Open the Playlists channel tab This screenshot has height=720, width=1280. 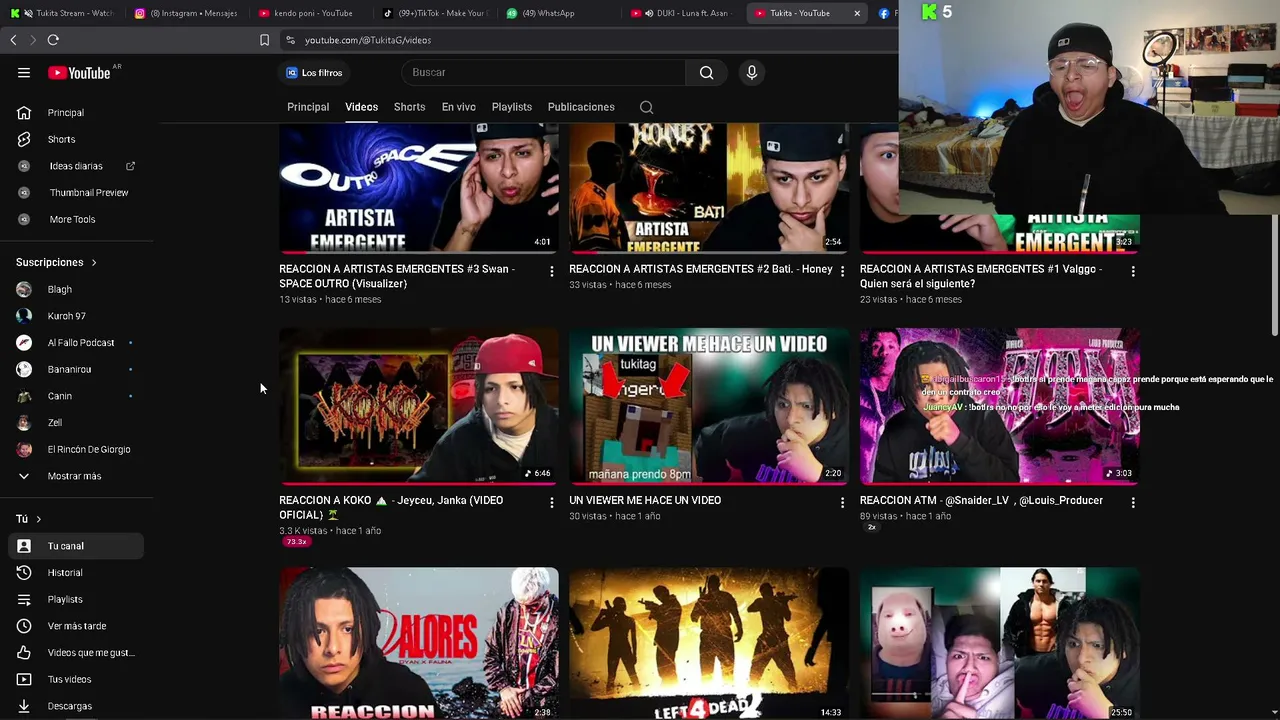(x=512, y=107)
